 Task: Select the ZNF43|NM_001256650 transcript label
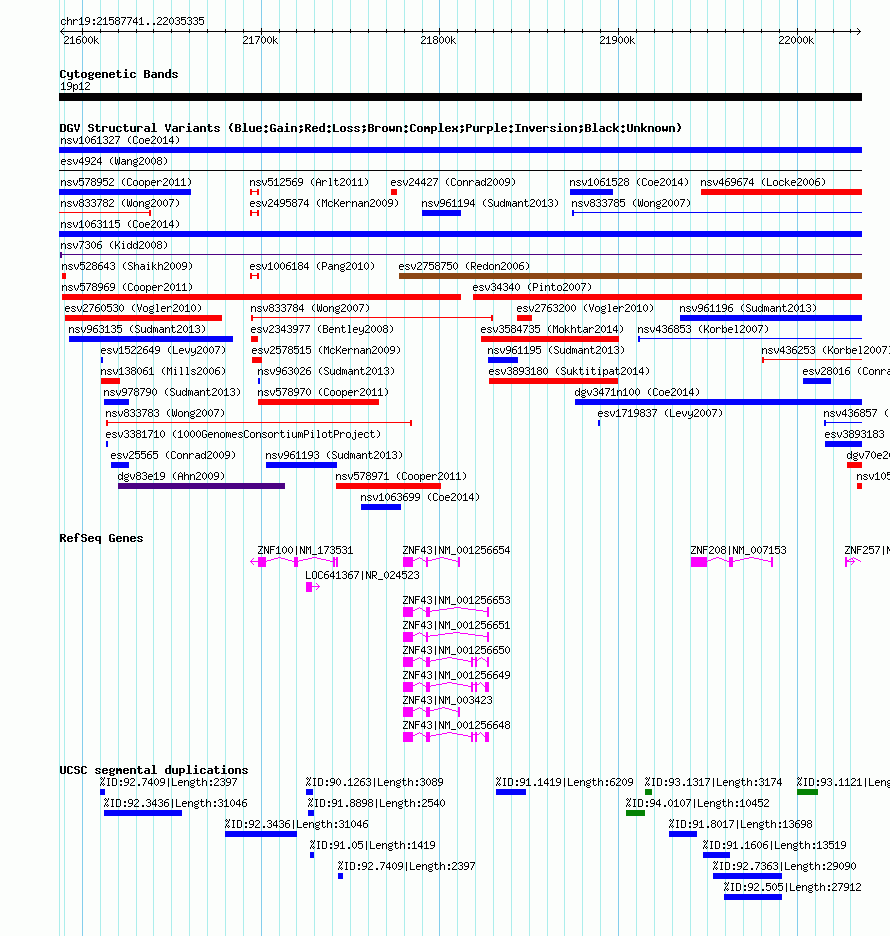click(457, 650)
